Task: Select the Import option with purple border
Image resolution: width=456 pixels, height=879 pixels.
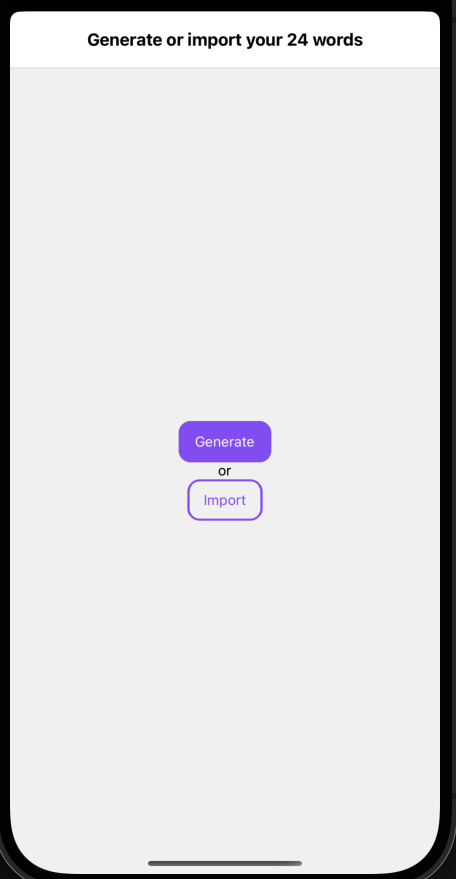Action: pyautogui.click(x=224, y=500)
